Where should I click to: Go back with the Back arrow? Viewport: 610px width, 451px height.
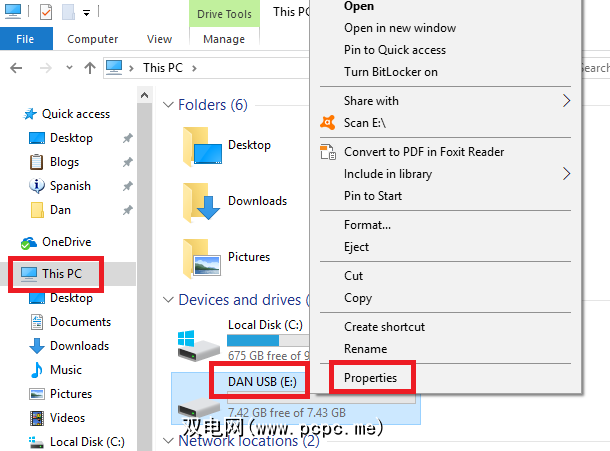pyautogui.click(x=16, y=68)
